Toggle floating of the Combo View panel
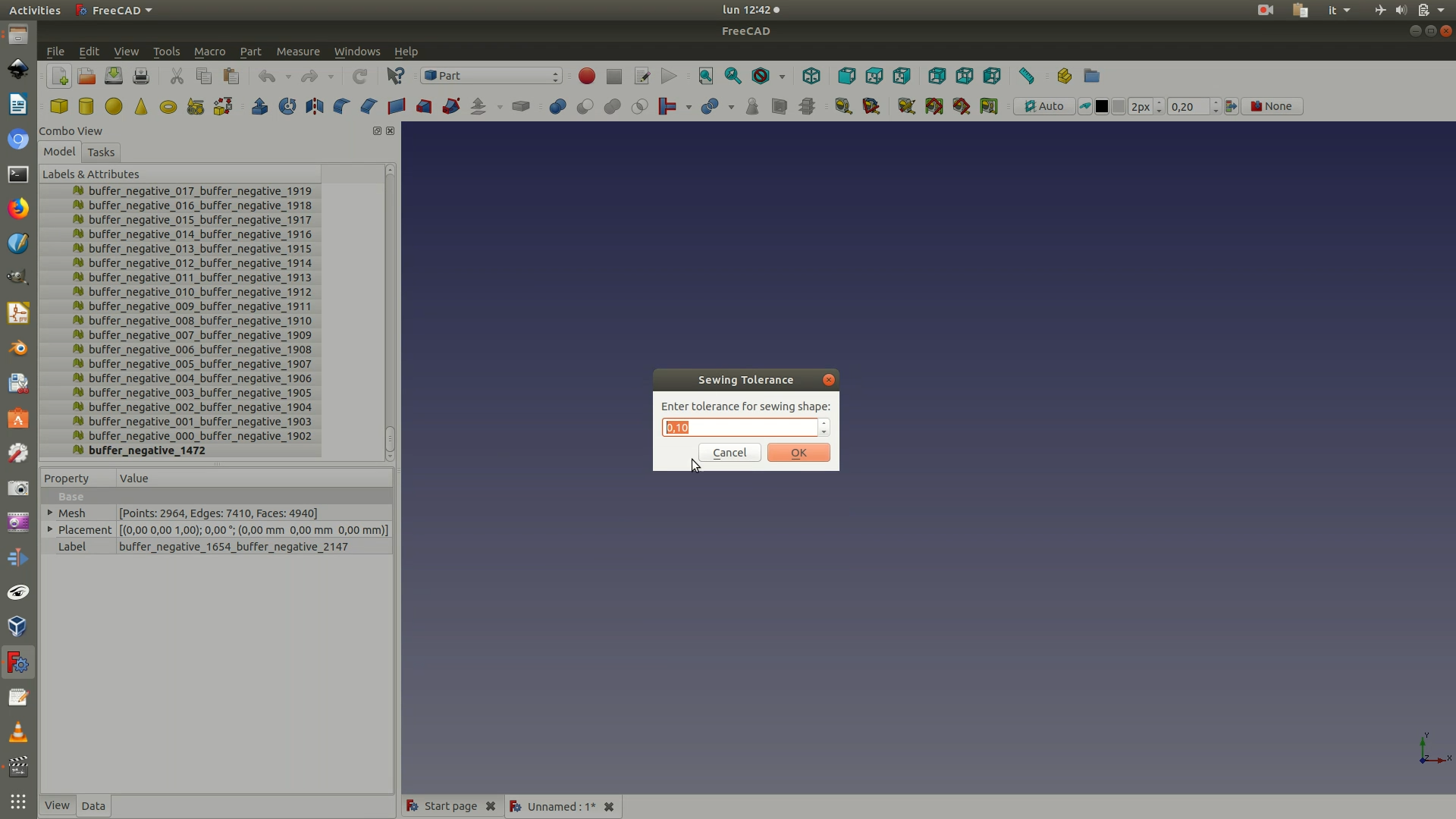Viewport: 1456px width, 819px height. (x=377, y=130)
